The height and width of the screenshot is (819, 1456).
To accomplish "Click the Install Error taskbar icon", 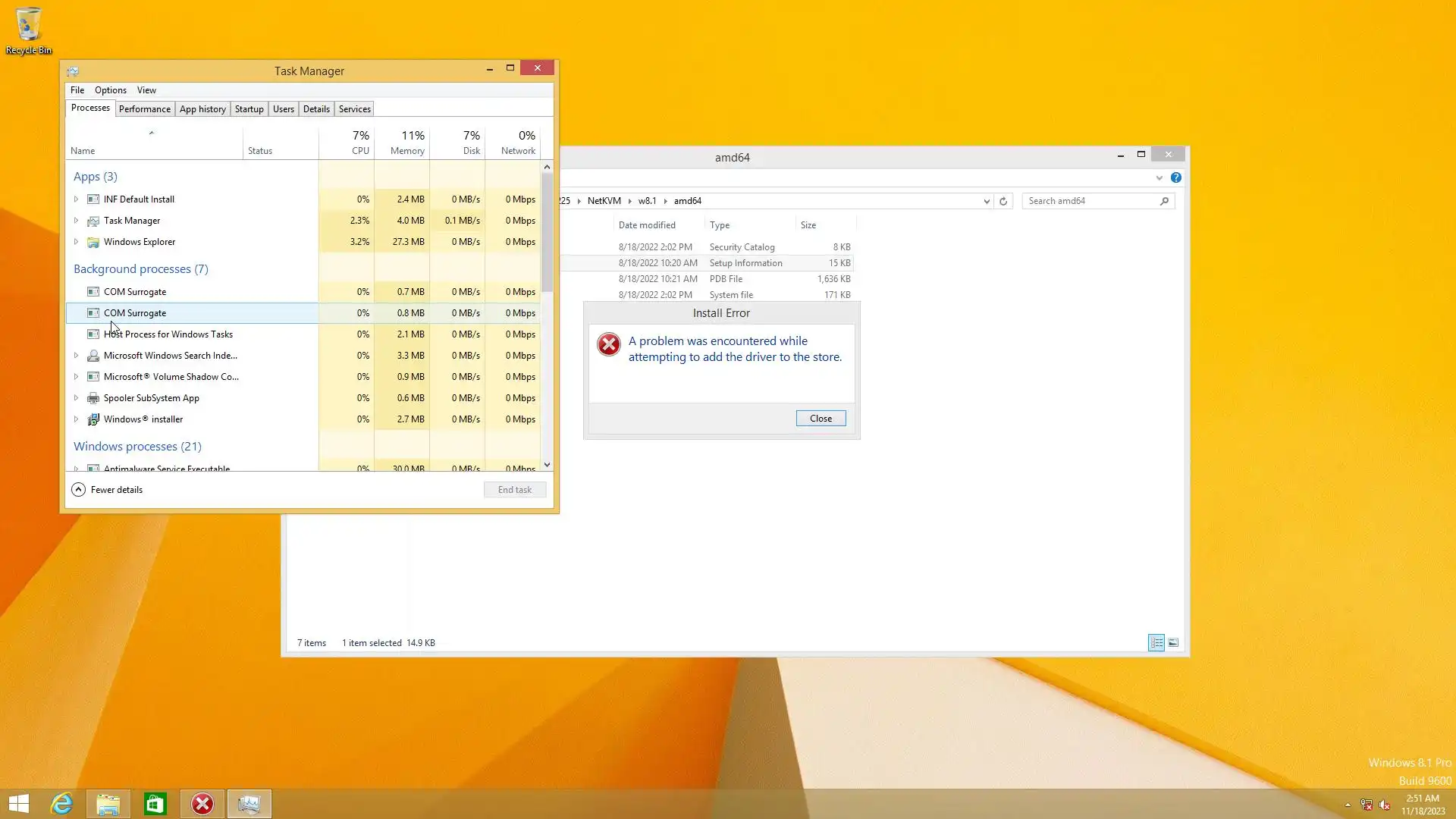I will (202, 804).
